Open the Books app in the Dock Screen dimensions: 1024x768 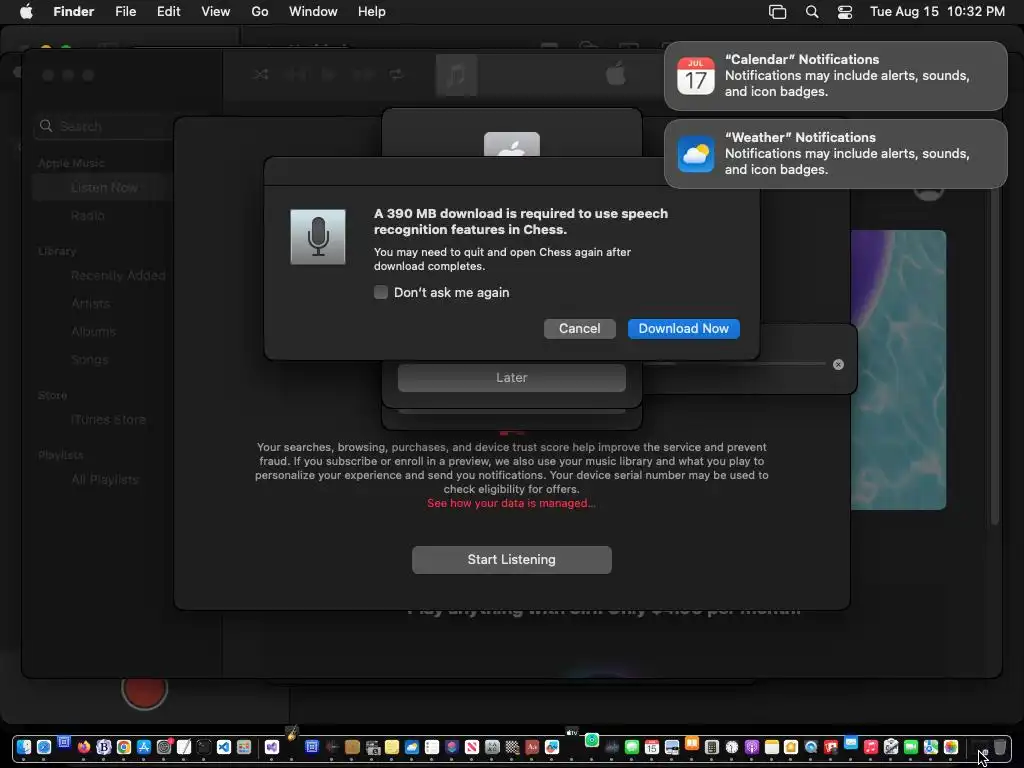click(692, 743)
